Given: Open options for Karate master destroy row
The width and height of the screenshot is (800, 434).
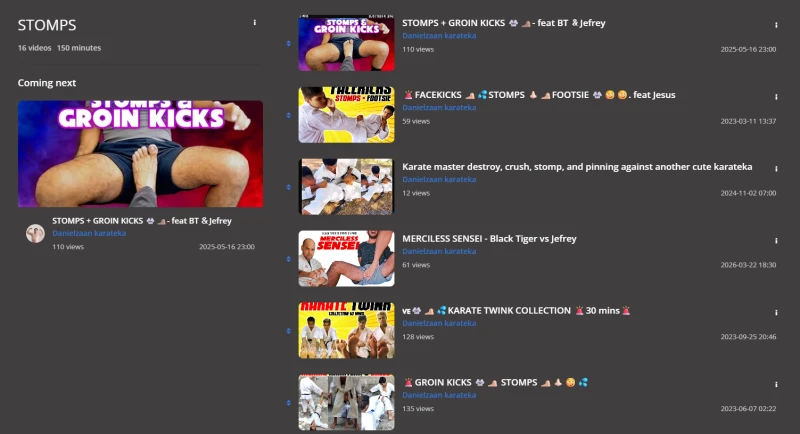Looking at the screenshot, I should [776, 168].
